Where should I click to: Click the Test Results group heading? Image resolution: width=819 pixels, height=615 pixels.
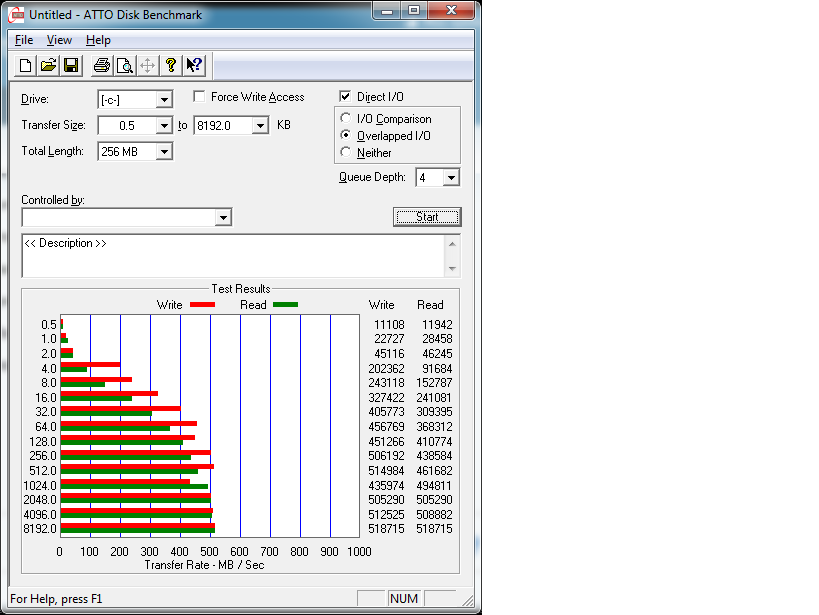coord(241,289)
